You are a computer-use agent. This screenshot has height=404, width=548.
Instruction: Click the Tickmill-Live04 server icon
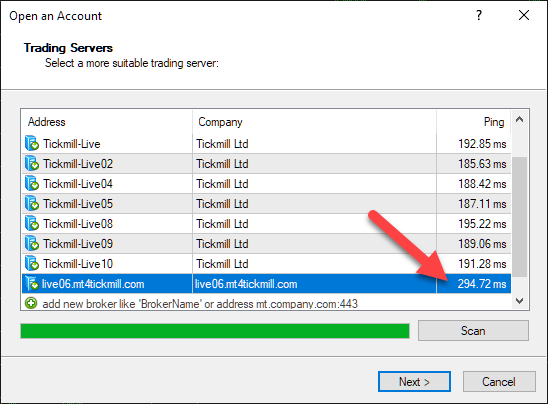32,183
